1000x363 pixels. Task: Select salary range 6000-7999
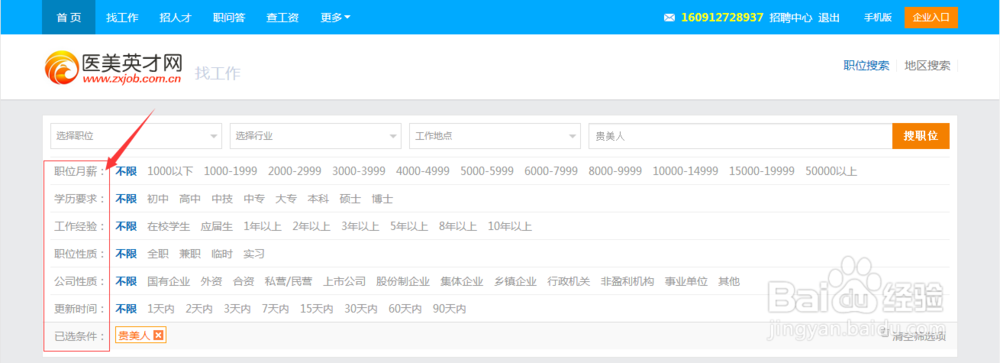pyautogui.click(x=551, y=171)
